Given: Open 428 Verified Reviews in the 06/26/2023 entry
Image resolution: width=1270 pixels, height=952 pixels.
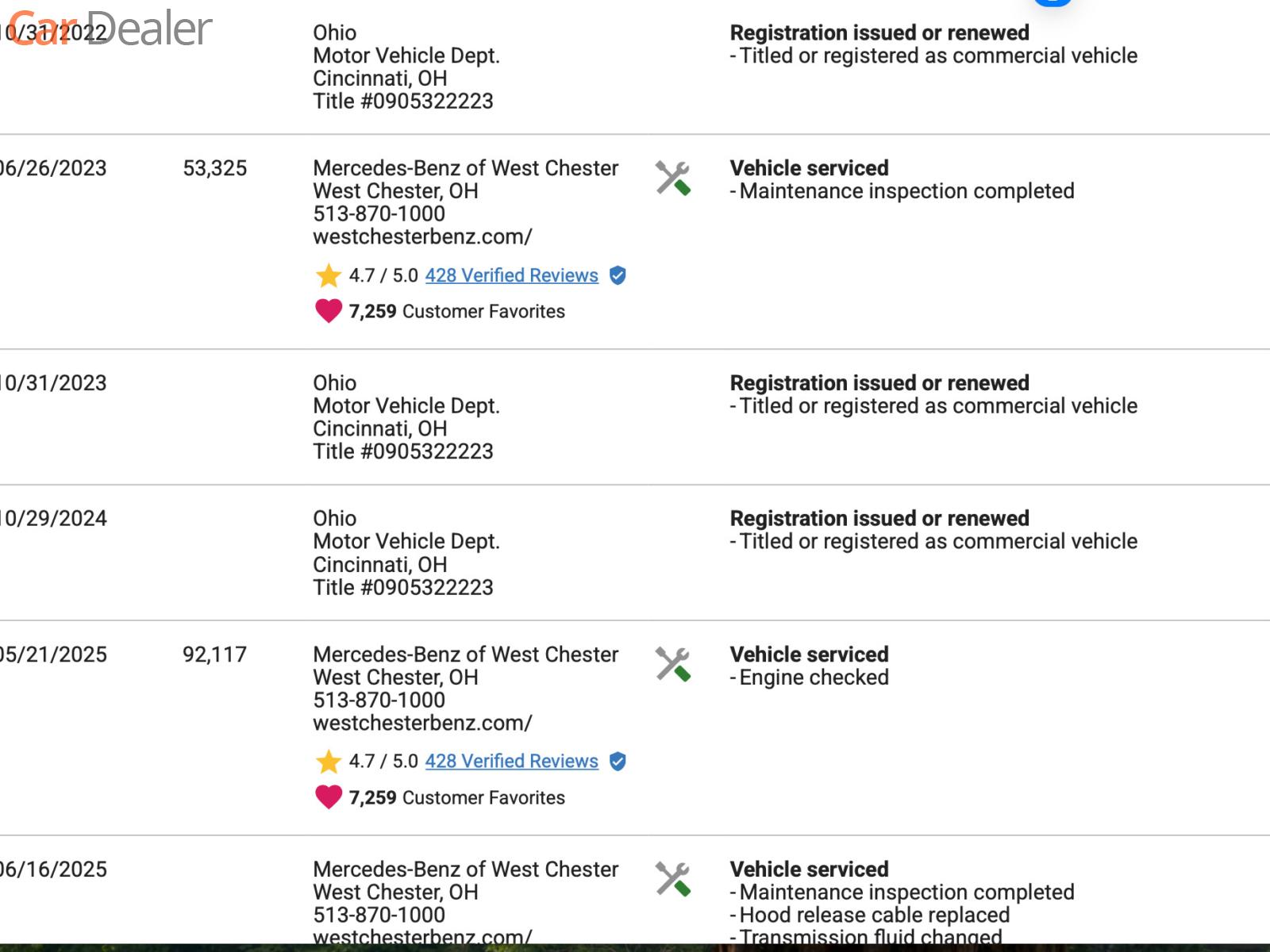Looking at the screenshot, I should (511, 275).
